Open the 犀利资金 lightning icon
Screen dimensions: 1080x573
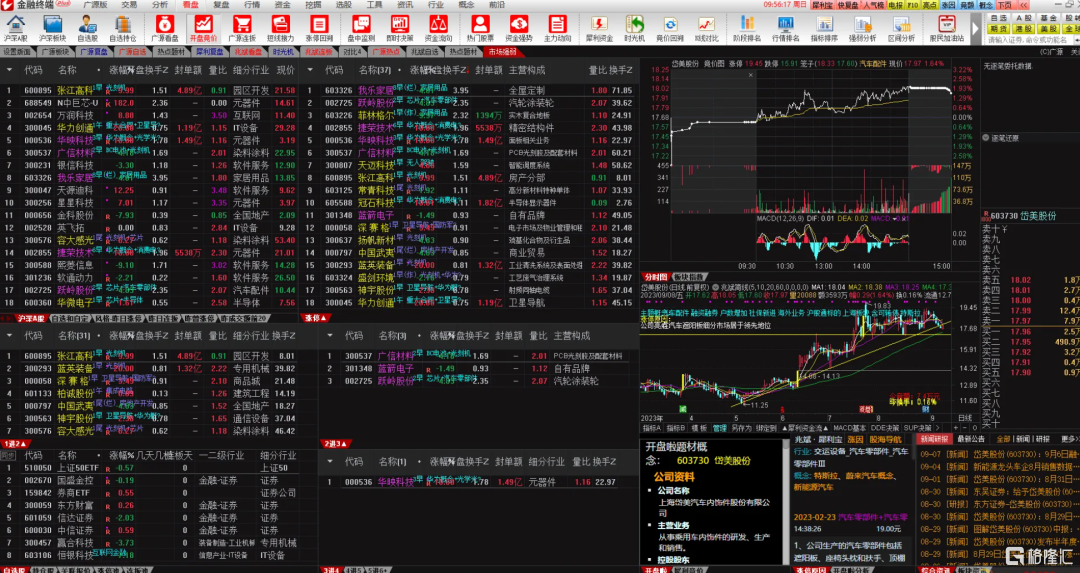tap(599, 26)
